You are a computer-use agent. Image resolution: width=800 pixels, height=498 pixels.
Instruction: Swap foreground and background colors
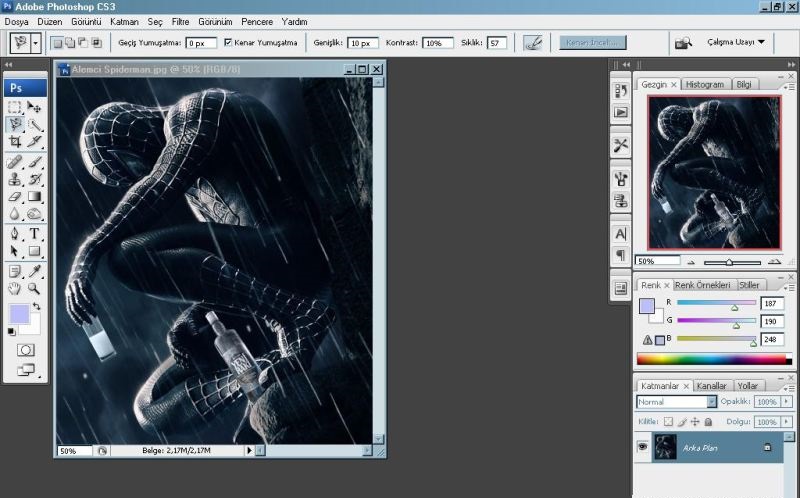pyautogui.click(x=37, y=306)
